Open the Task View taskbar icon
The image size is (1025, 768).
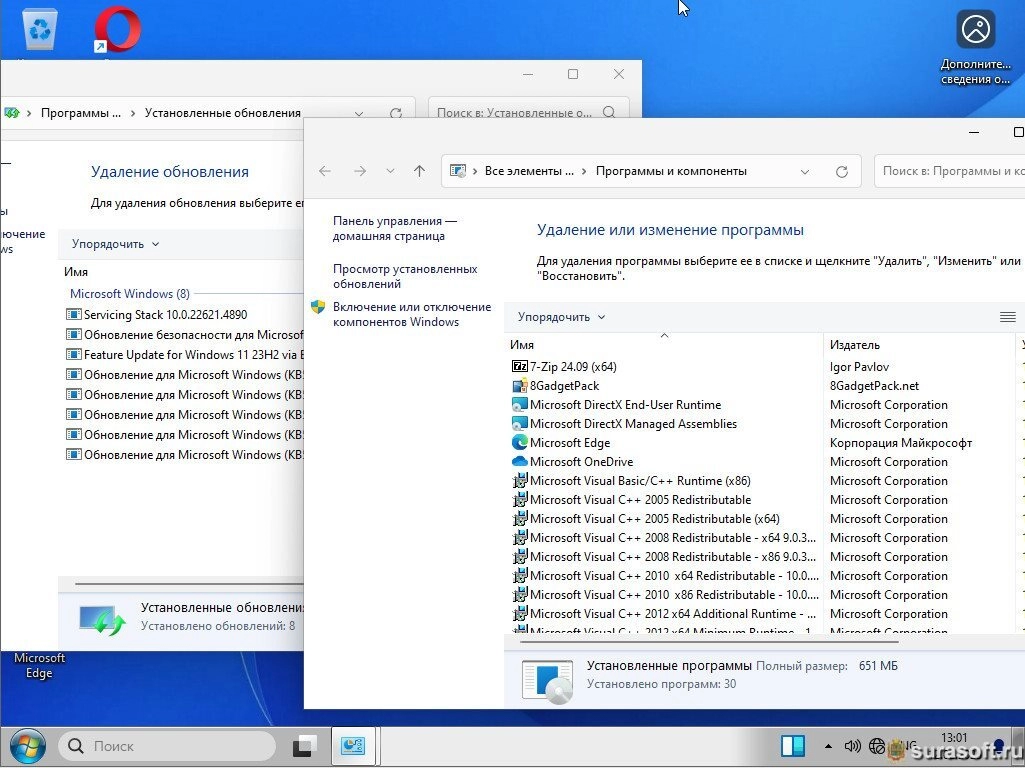point(304,746)
